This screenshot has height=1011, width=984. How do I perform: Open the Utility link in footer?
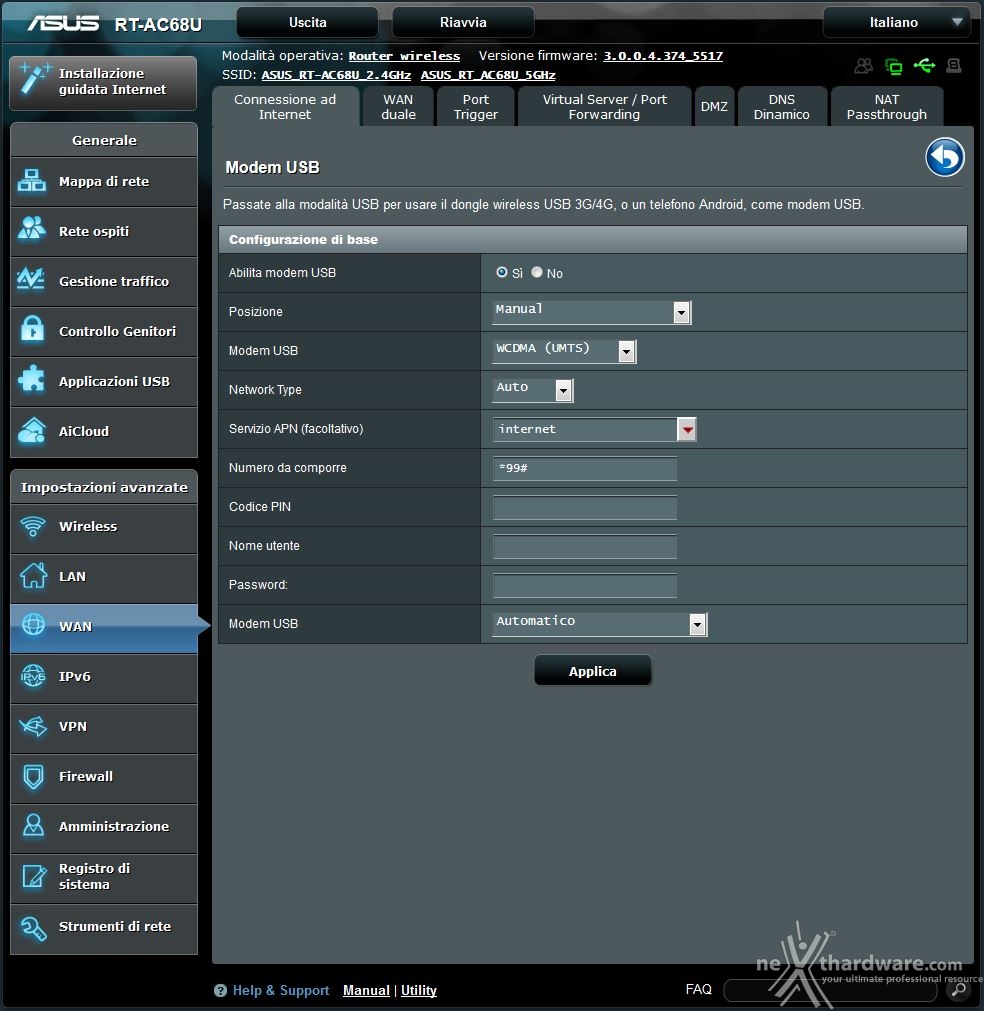pos(418,990)
